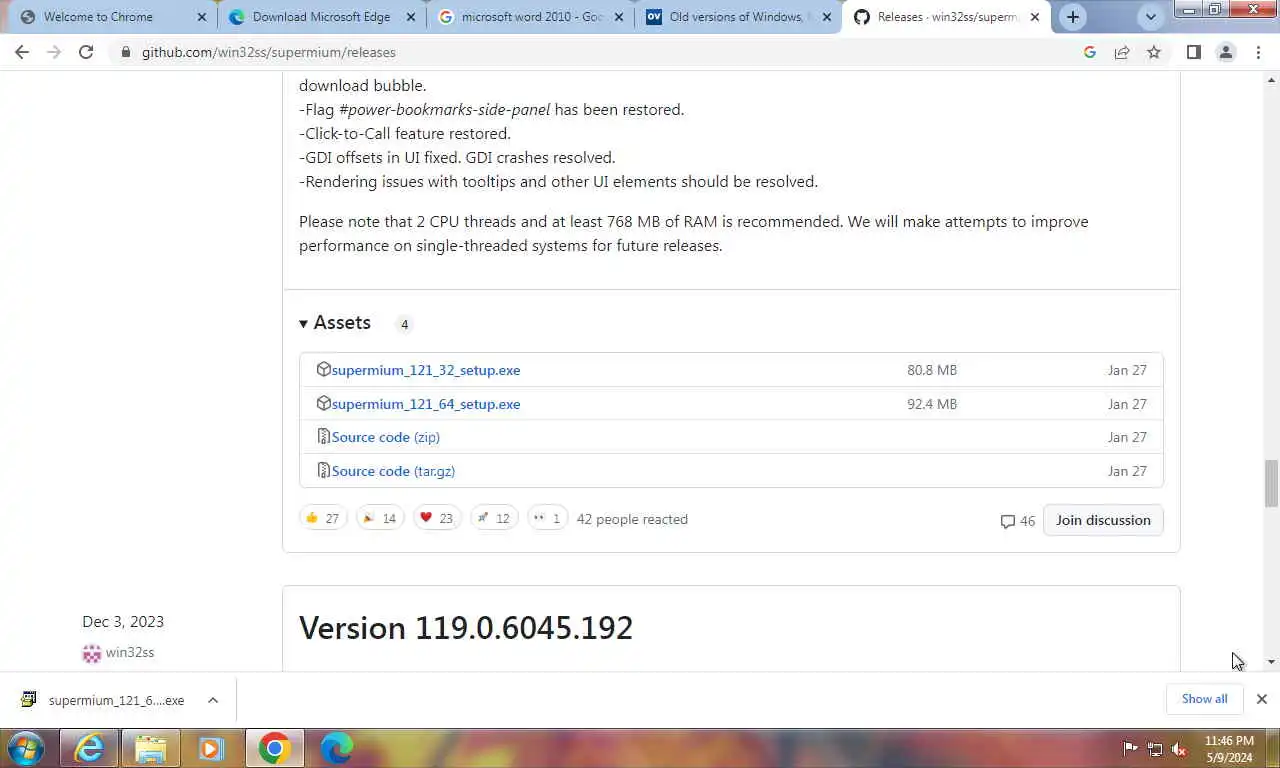This screenshot has height=768, width=1280.
Task: Open Chrome's three-dot menu
Action: click(1258, 52)
